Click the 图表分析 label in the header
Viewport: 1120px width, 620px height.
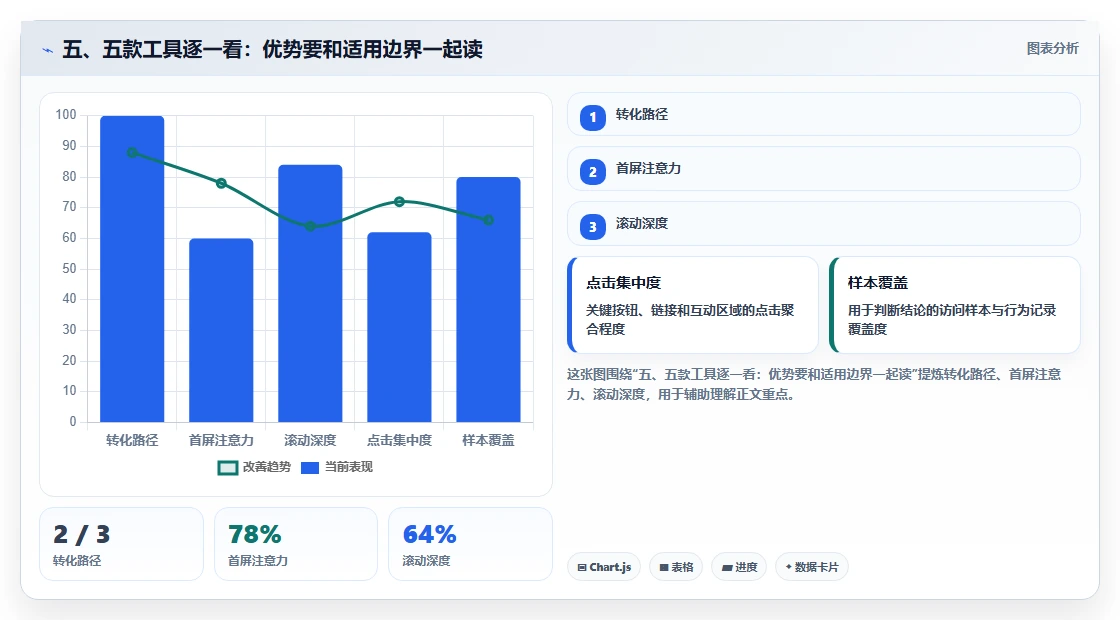click(1052, 49)
